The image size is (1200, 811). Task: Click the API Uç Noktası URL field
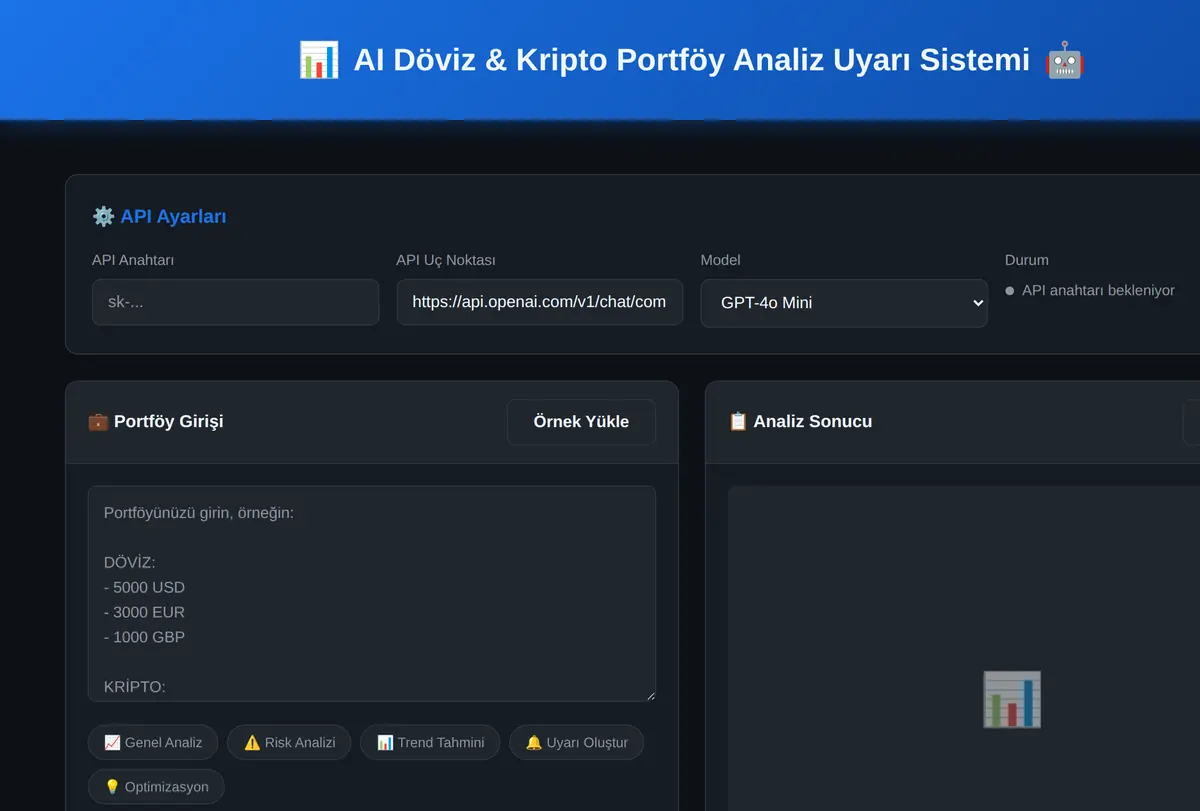540,302
